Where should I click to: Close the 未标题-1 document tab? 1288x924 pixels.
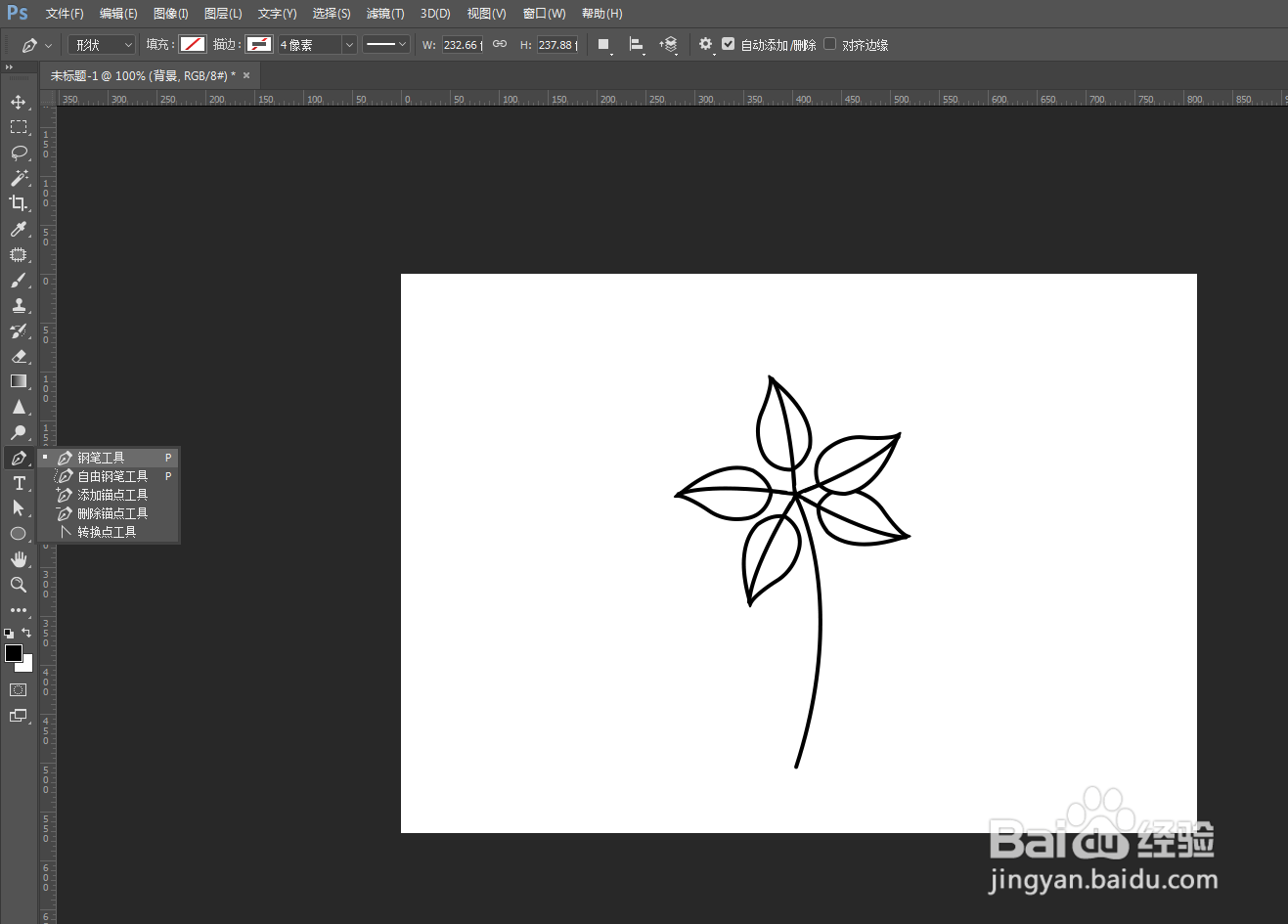246,75
